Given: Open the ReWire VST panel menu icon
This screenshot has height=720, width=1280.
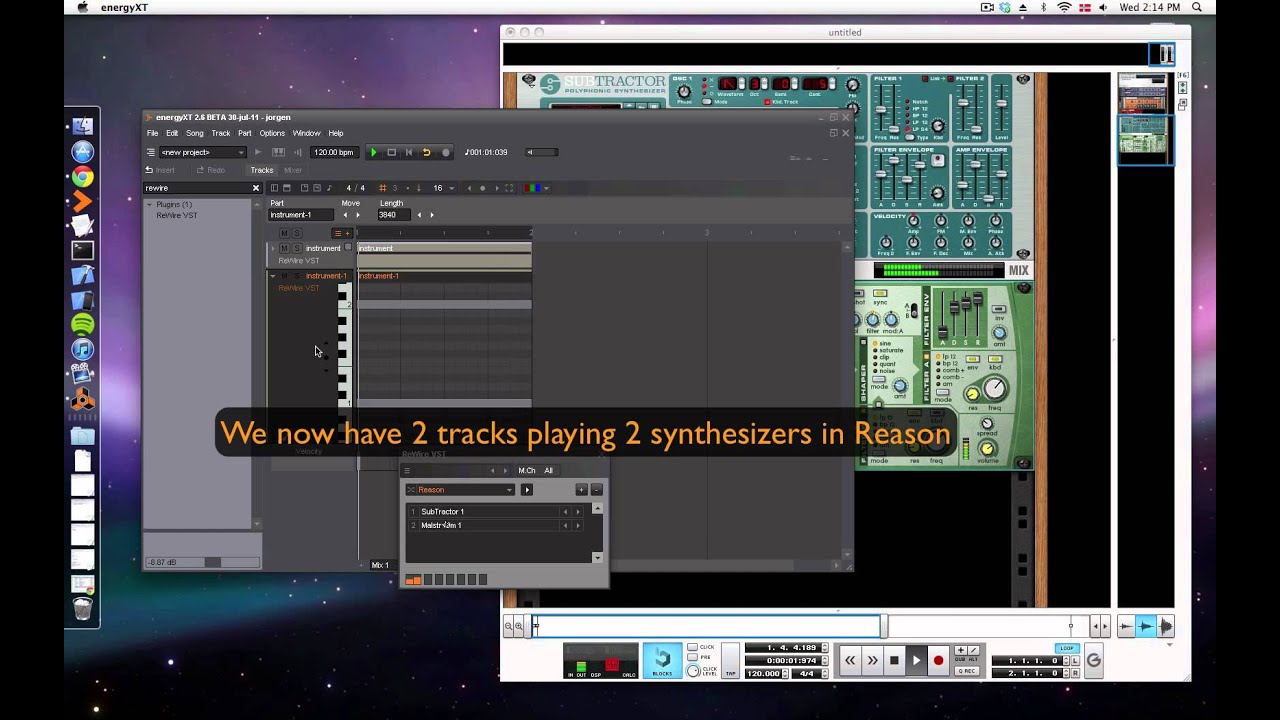Looking at the screenshot, I should pos(407,470).
